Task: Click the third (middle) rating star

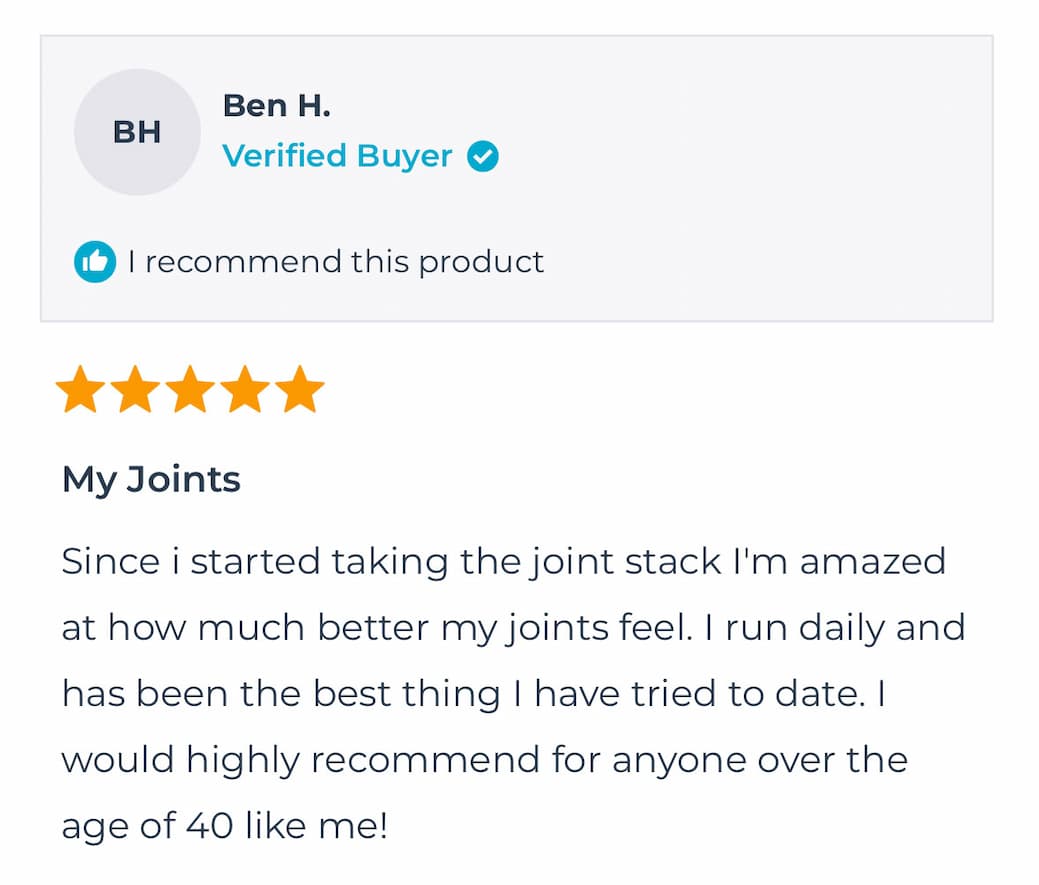Action: (x=190, y=390)
